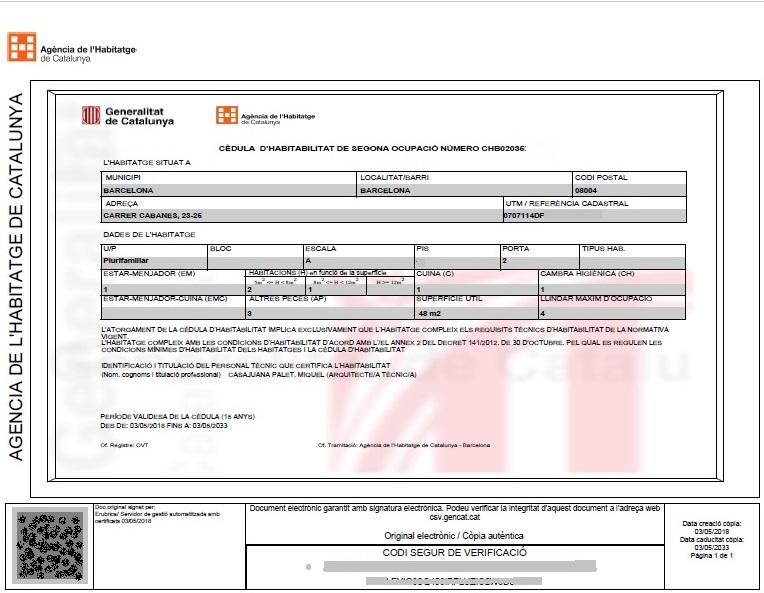This screenshot has width=764, height=593.
Task: Click the 'Data creació còpia:' label
Action: pos(712,524)
